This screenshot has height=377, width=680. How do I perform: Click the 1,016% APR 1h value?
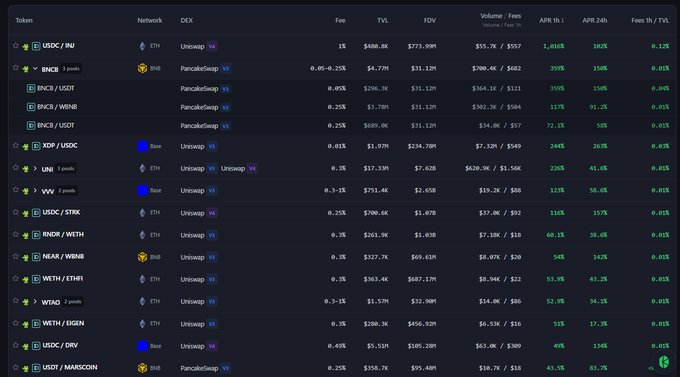tap(553, 46)
